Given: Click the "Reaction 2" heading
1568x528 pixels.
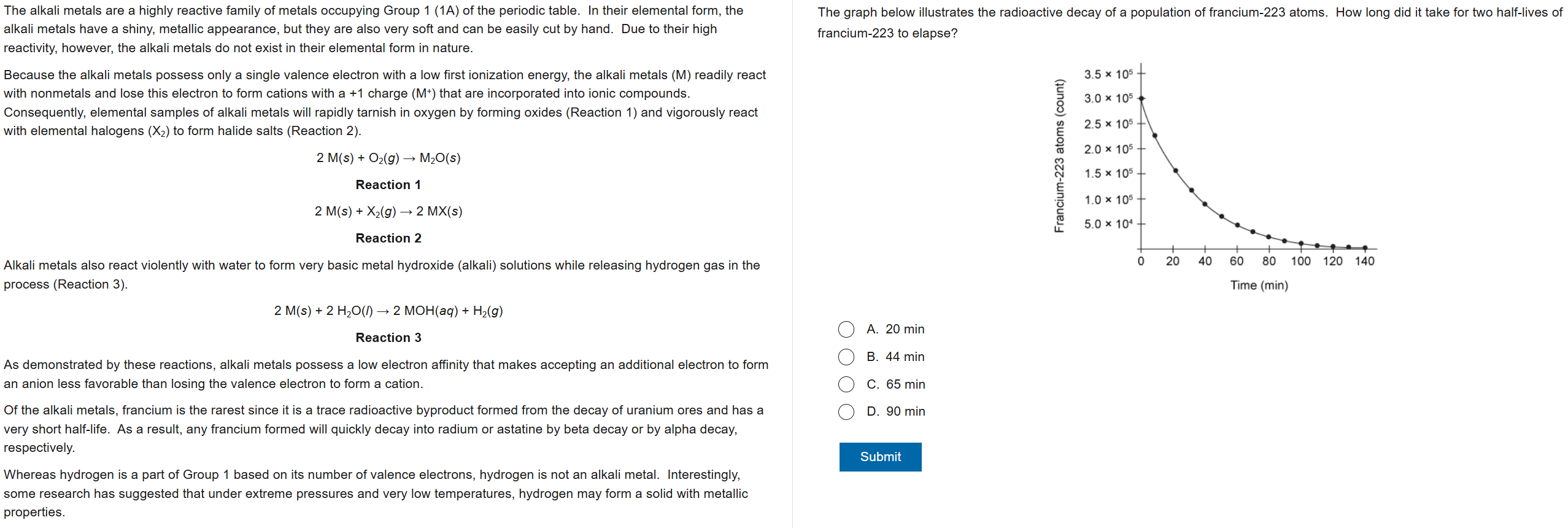Looking at the screenshot, I should [x=388, y=238].
